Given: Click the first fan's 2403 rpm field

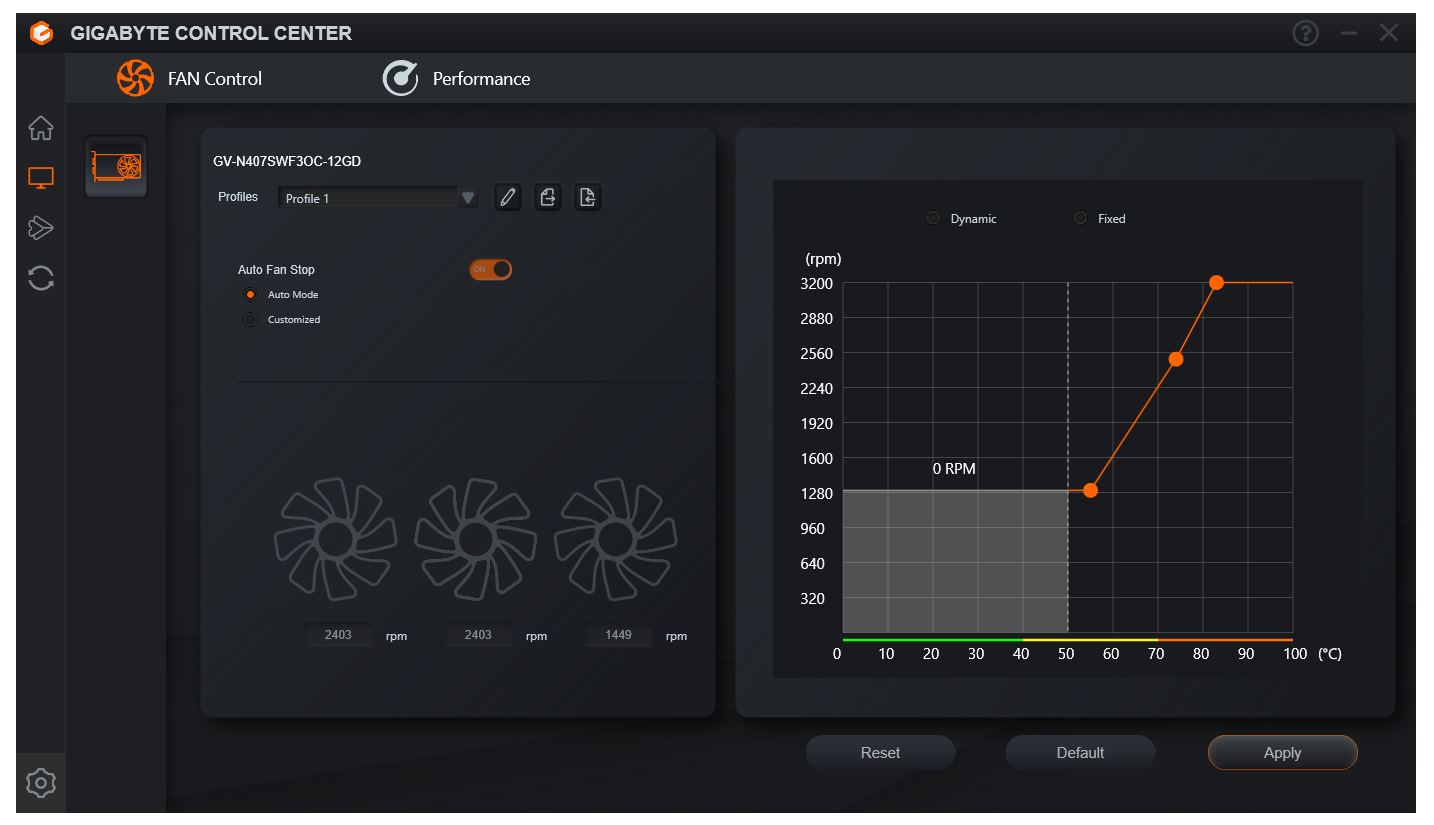Looking at the screenshot, I should tap(338, 635).
